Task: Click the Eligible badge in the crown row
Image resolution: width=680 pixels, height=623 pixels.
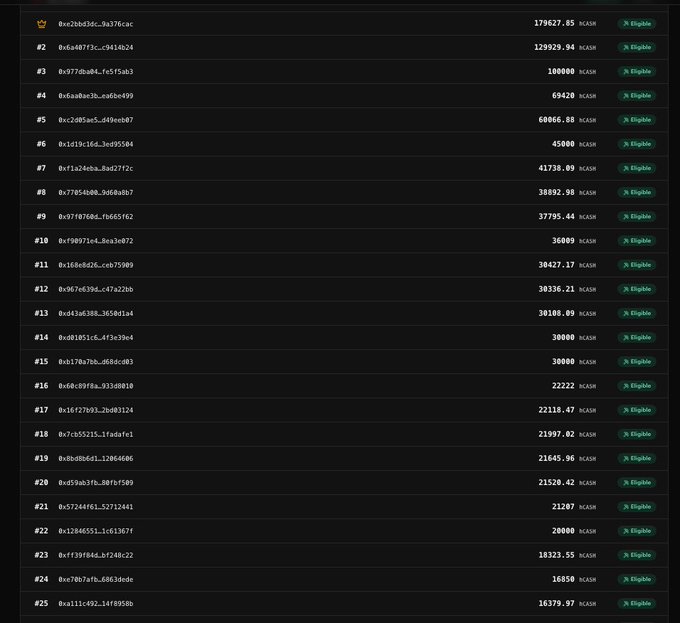Action: pos(637,23)
